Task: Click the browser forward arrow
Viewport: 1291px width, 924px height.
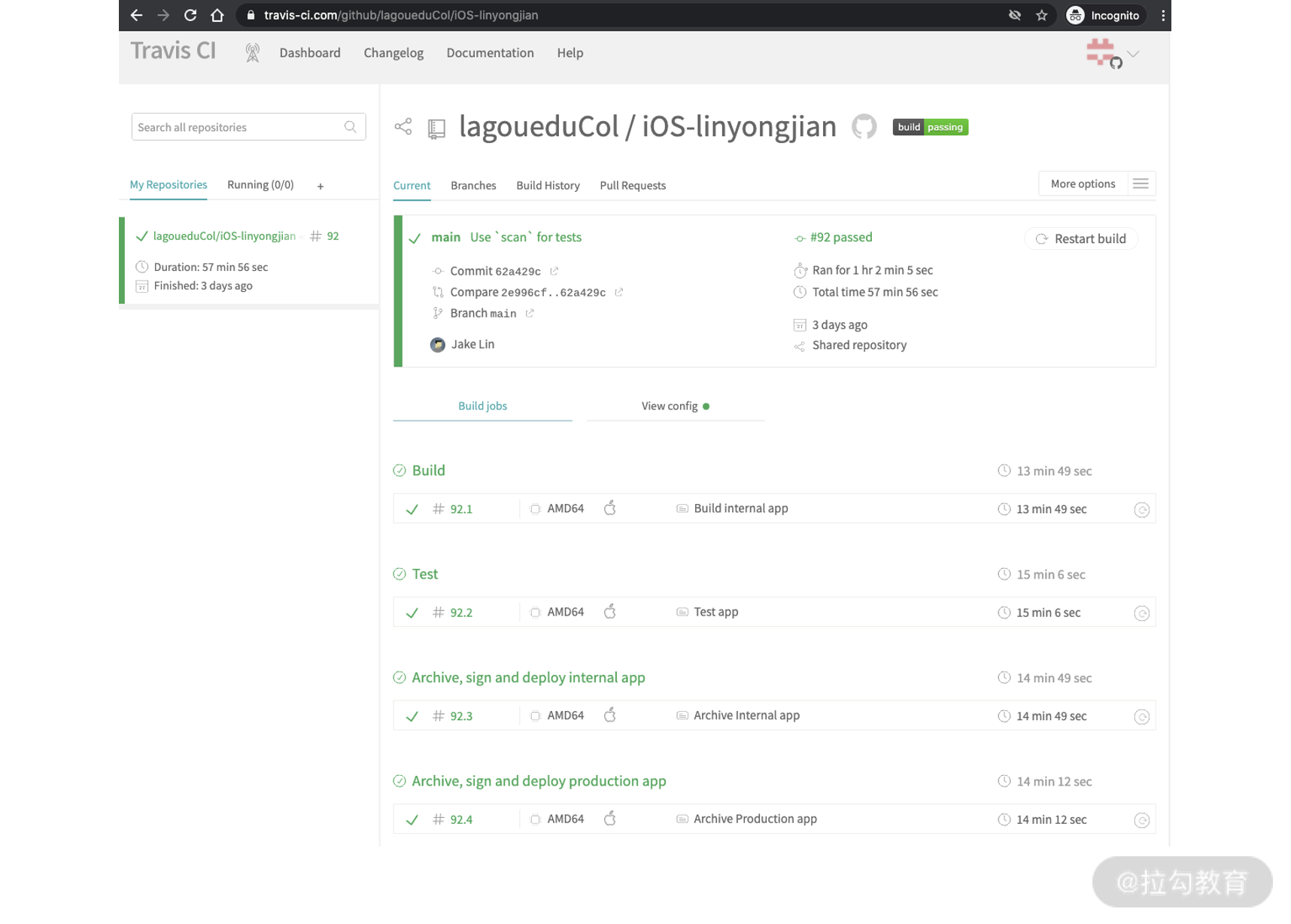Action: click(x=163, y=15)
